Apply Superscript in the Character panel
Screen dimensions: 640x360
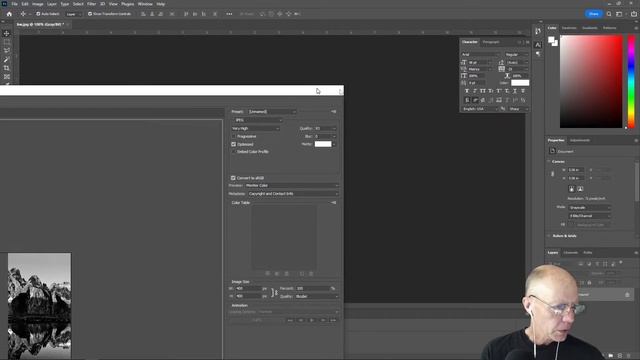pyautogui.click(x=499, y=91)
